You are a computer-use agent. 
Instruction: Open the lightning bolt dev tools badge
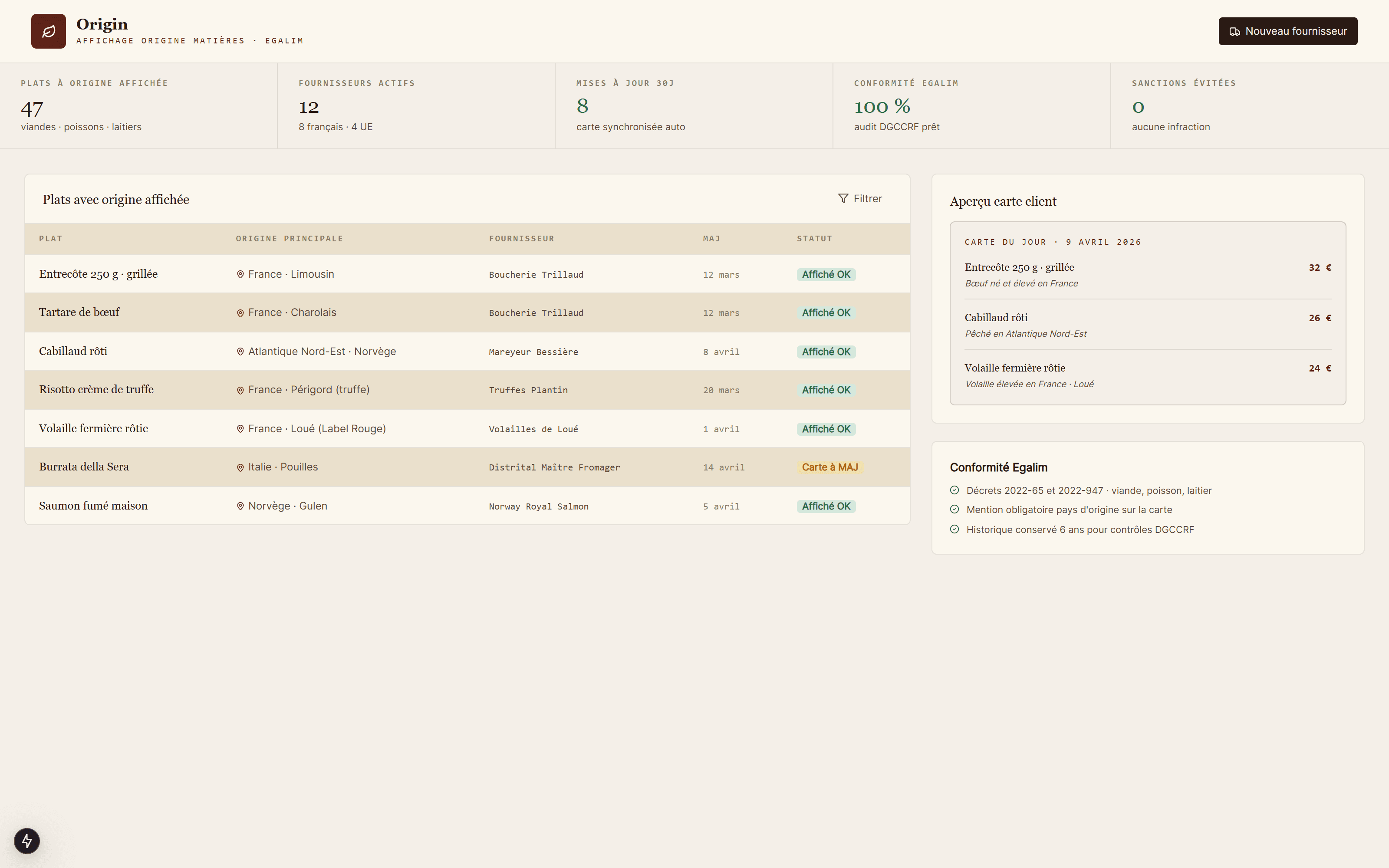click(x=27, y=841)
